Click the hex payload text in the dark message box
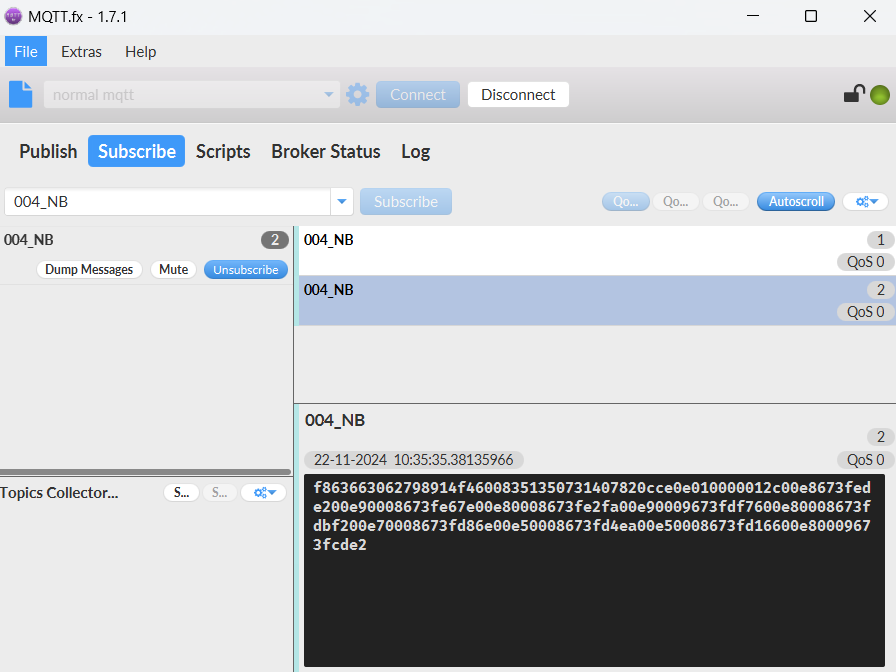This screenshot has width=896, height=672. 592,516
